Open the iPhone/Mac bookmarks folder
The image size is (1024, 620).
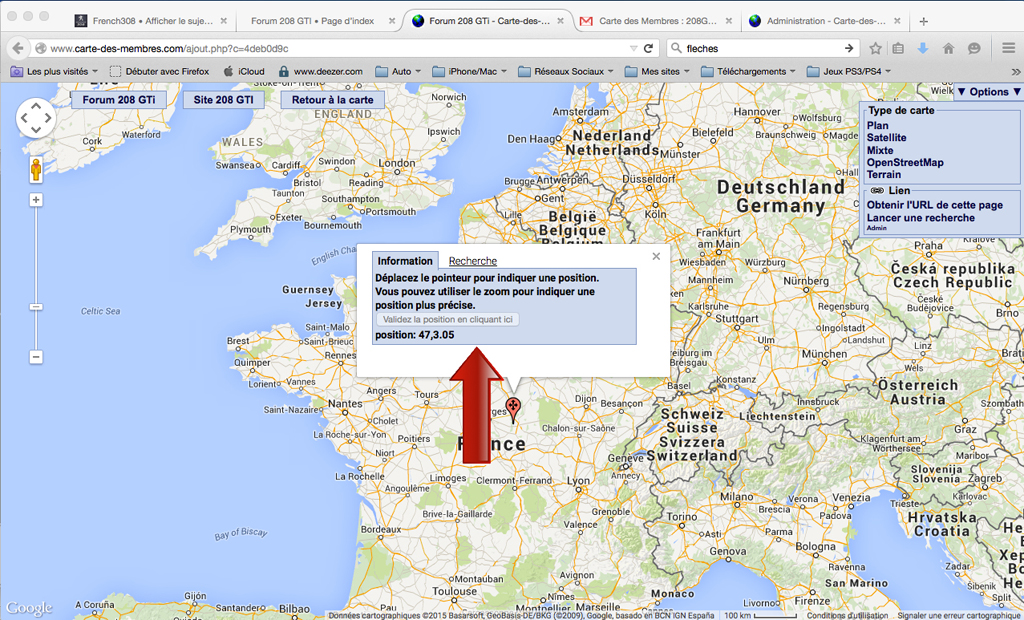pos(470,71)
